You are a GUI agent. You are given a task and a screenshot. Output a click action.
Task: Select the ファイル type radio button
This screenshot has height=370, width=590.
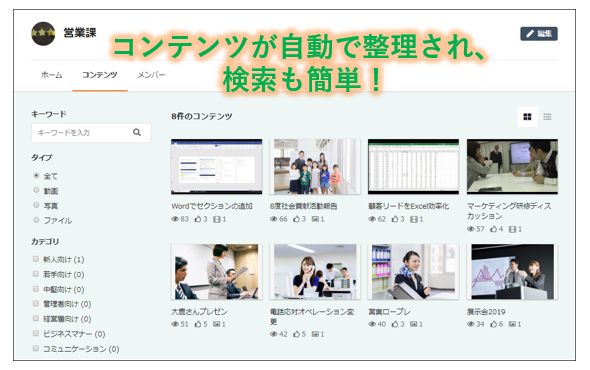tap(36, 220)
